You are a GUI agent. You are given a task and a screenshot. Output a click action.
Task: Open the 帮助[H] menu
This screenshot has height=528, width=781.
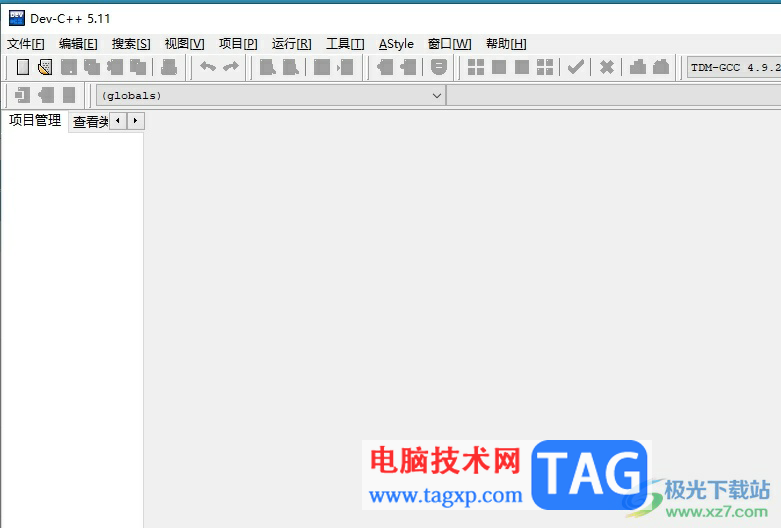(506, 44)
